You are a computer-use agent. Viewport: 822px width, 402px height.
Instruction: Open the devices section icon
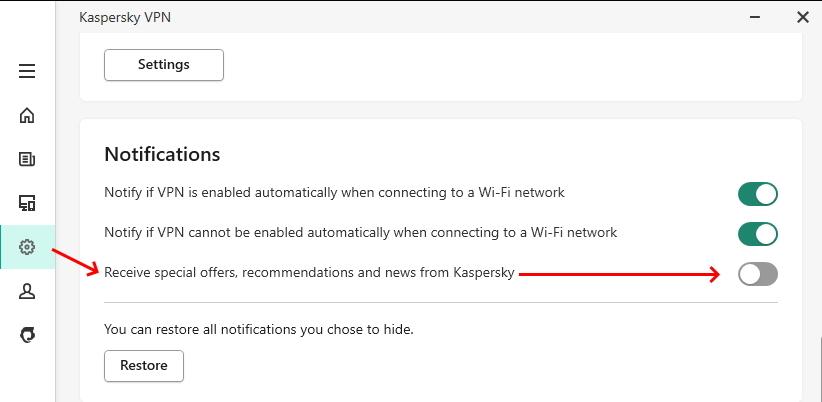pyautogui.click(x=27, y=203)
